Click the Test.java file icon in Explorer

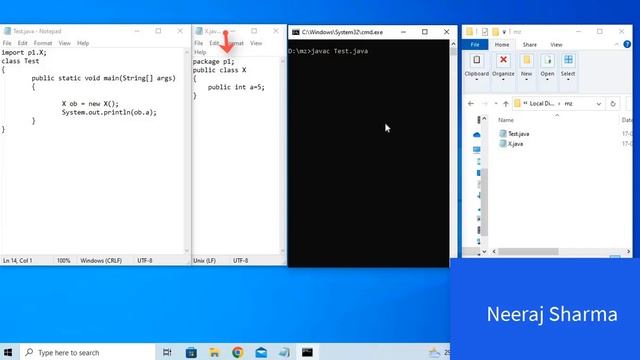(x=503, y=133)
